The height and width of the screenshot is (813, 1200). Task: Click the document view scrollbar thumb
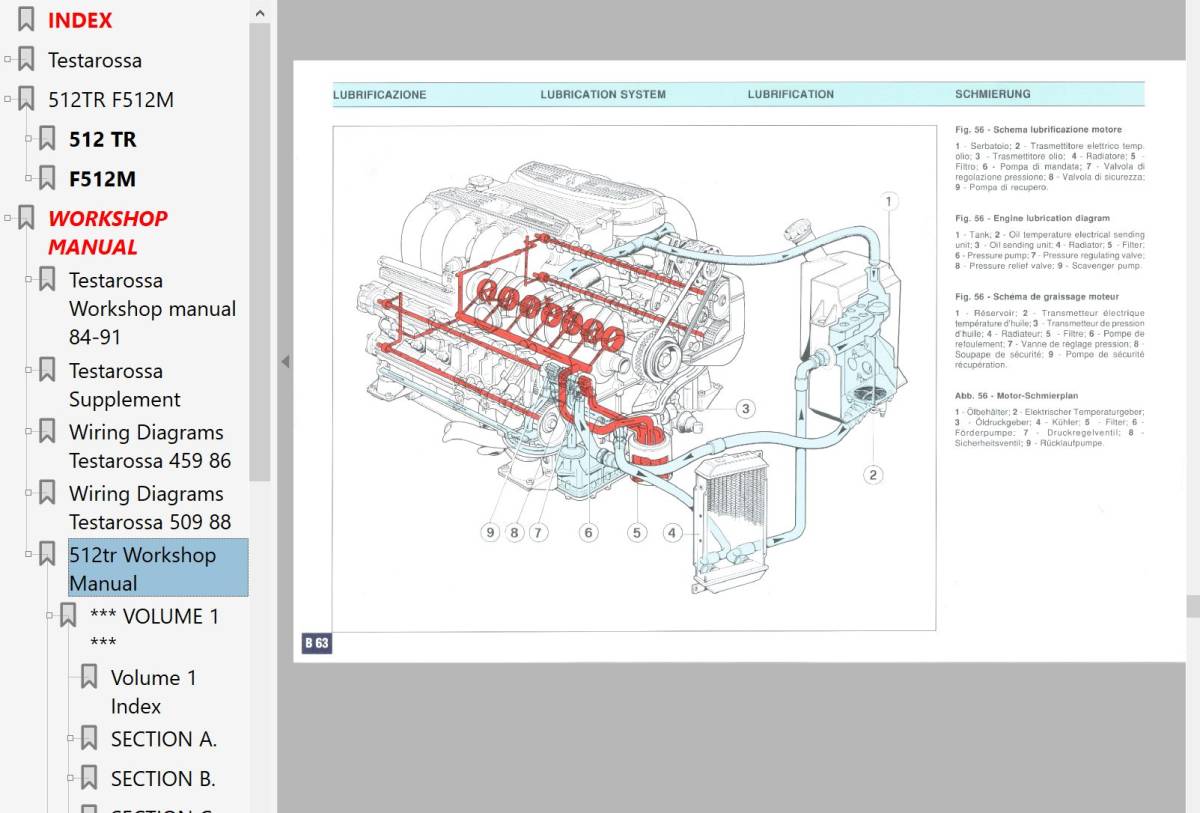[x=1193, y=606]
